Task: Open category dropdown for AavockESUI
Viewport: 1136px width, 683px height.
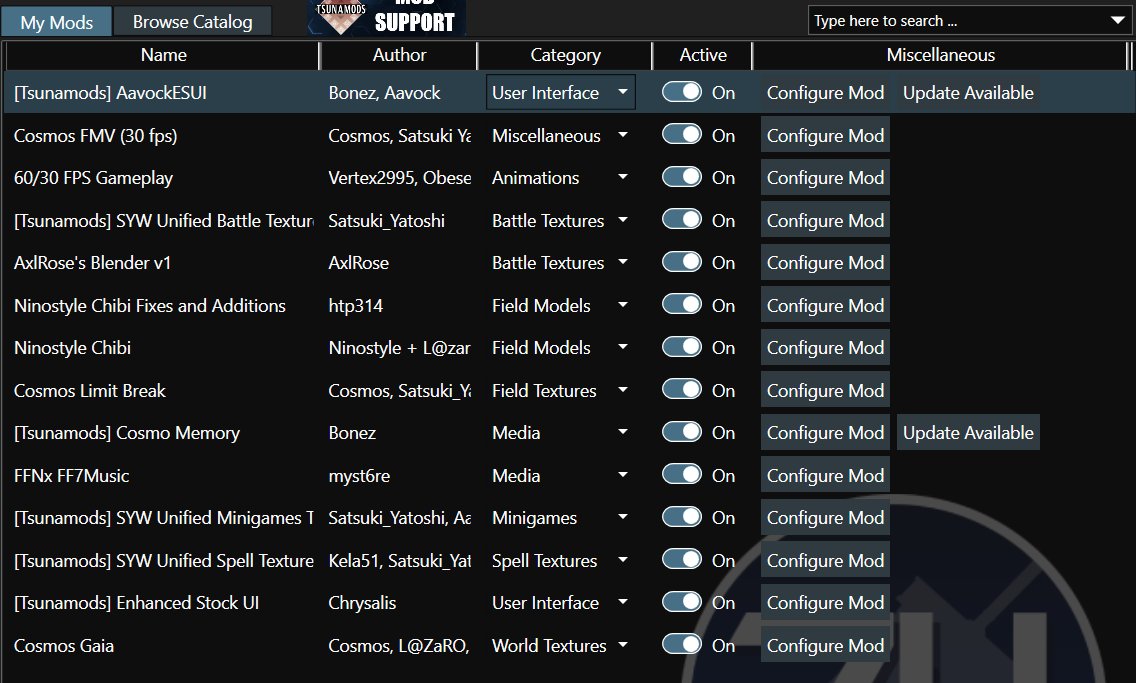Action: click(561, 92)
